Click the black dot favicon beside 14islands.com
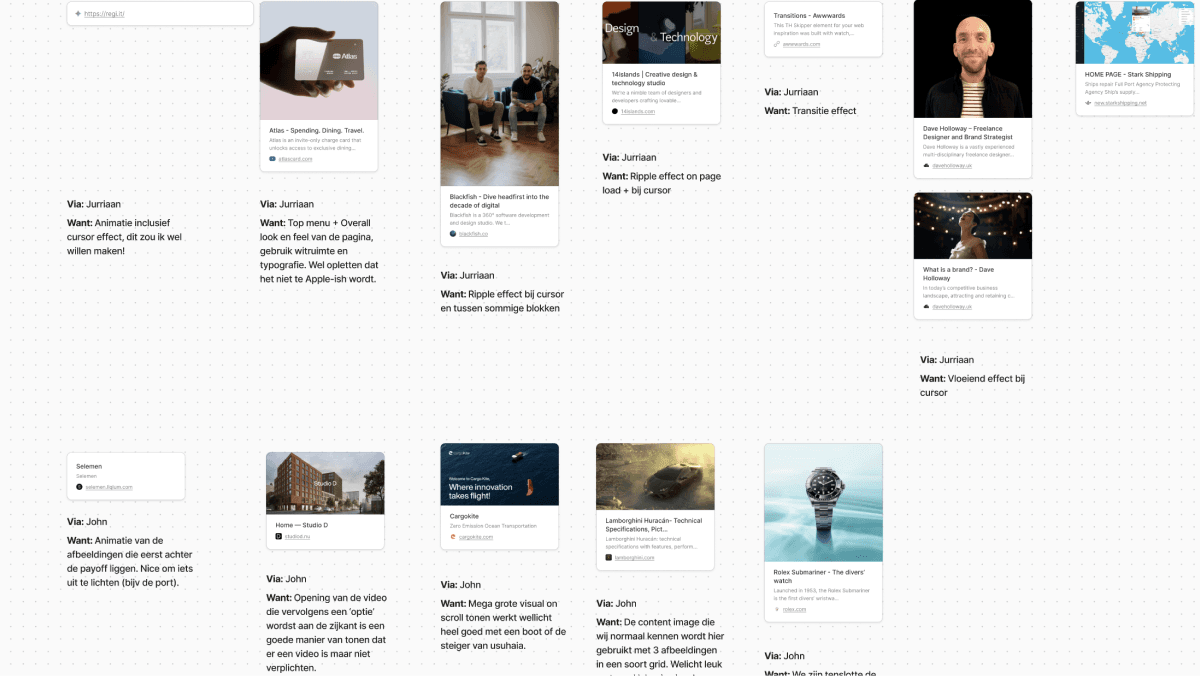This screenshot has height=676, width=1200. 615,111
